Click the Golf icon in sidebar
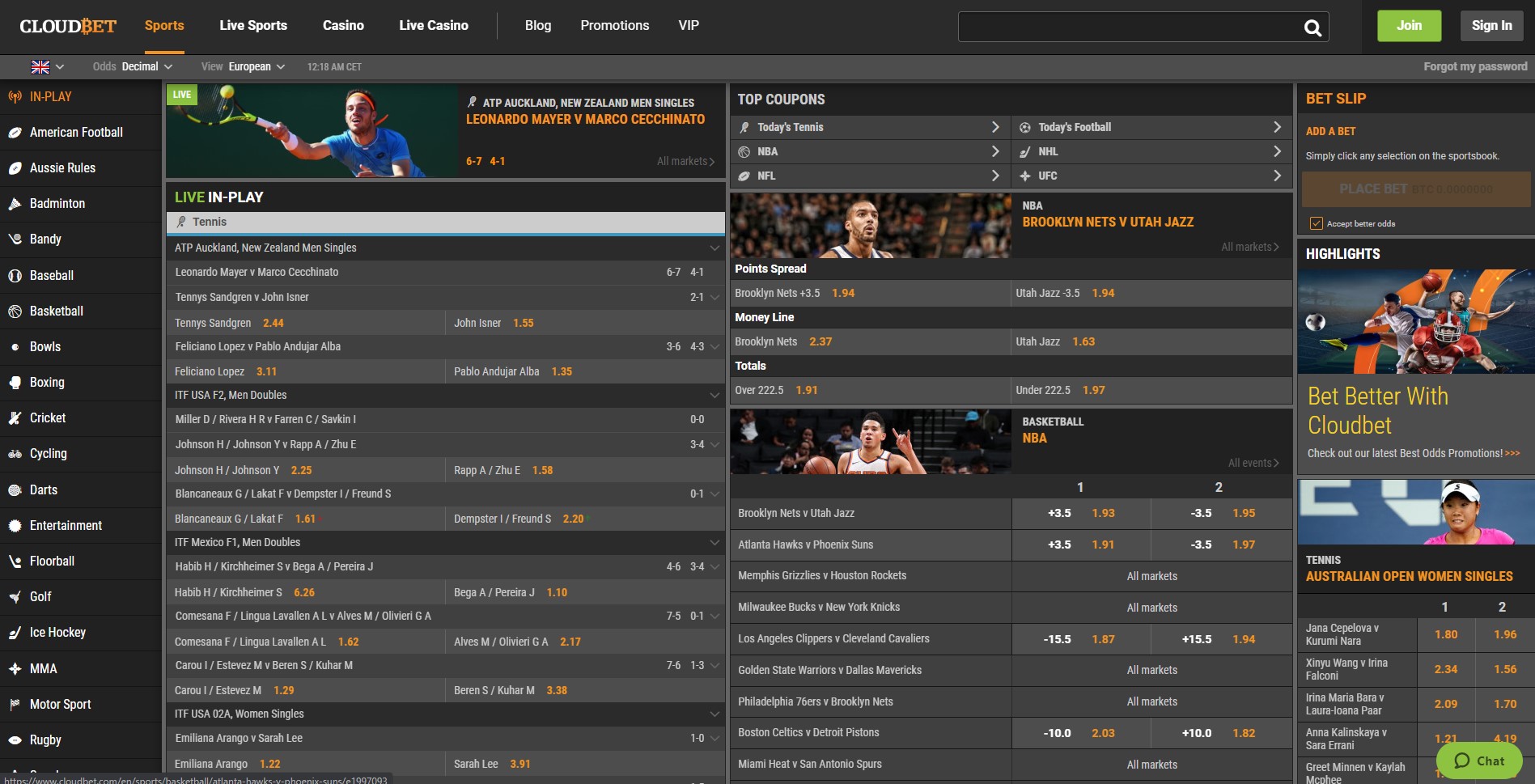 [x=15, y=597]
